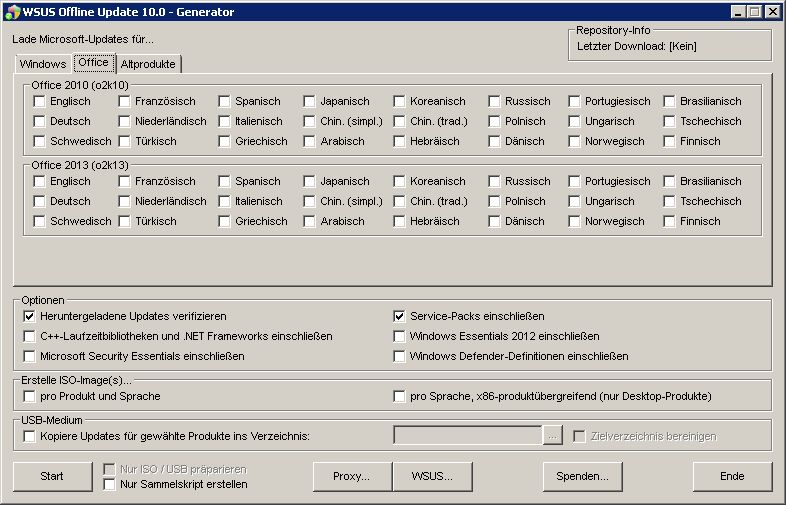
Task: Tick Polnisch for Office 2010
Action: click(x=494, y=121)
